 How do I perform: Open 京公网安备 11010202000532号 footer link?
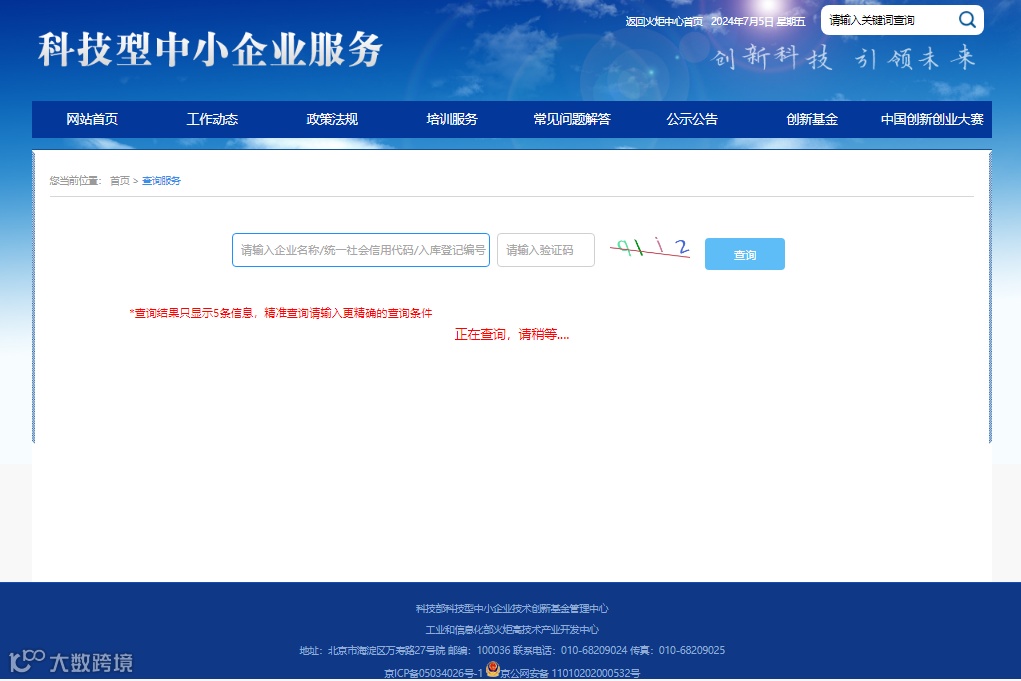pos(570,673)
